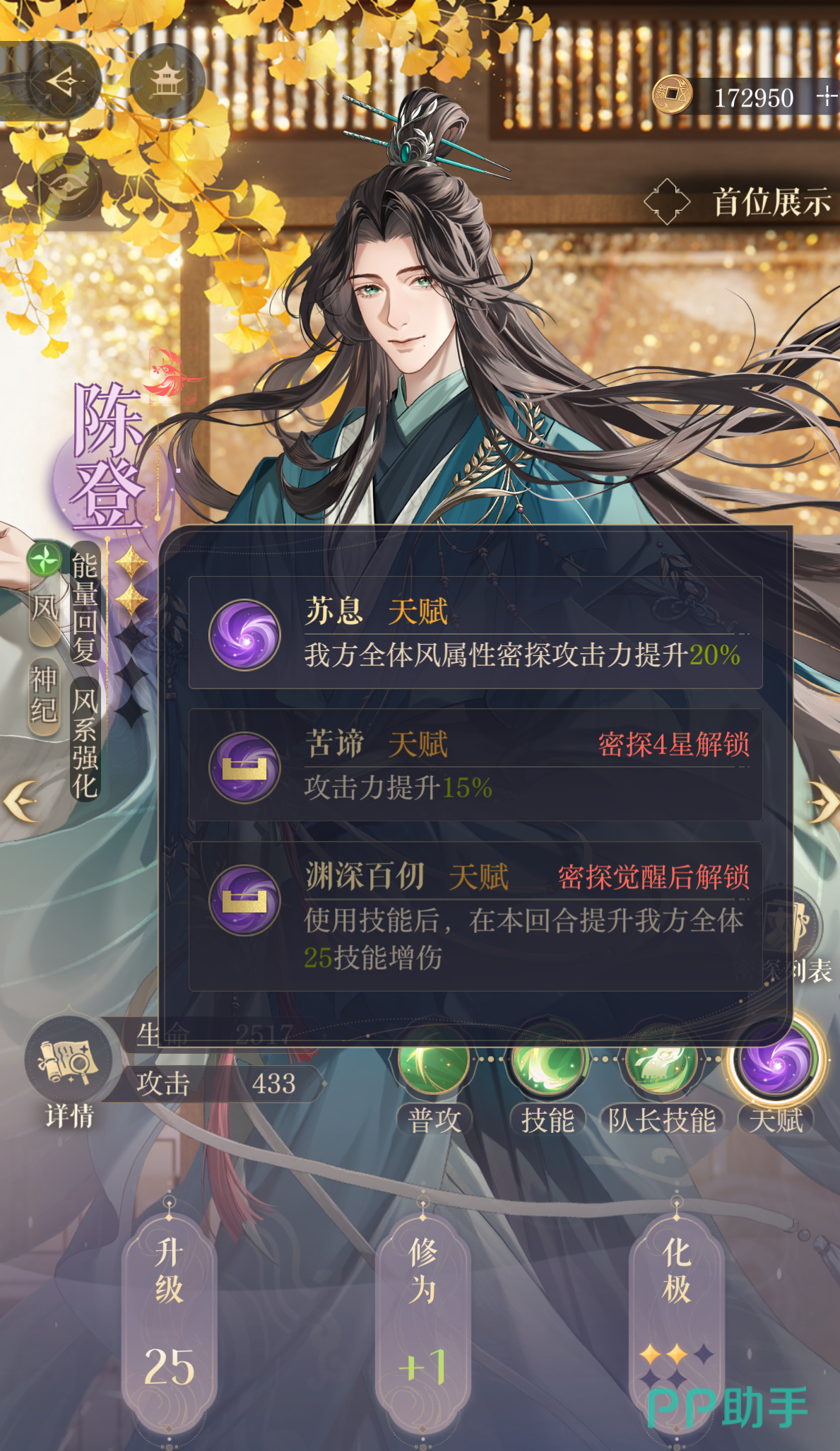Select the 普攻 skill orb
This screenshot has width=840, height=1451.
coord(433,1059)
